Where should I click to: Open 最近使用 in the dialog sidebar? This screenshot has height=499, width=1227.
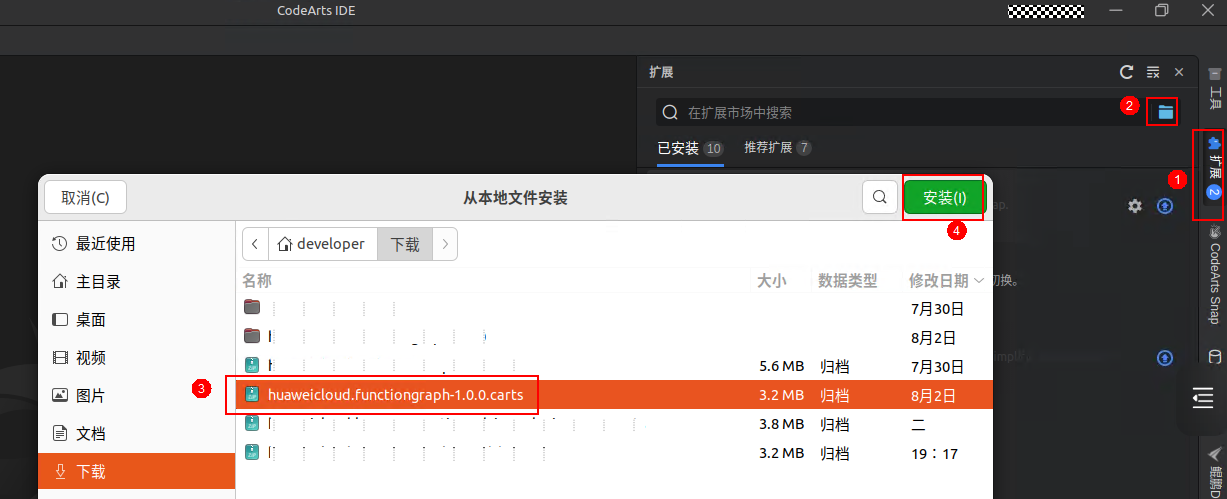[137, 244]
